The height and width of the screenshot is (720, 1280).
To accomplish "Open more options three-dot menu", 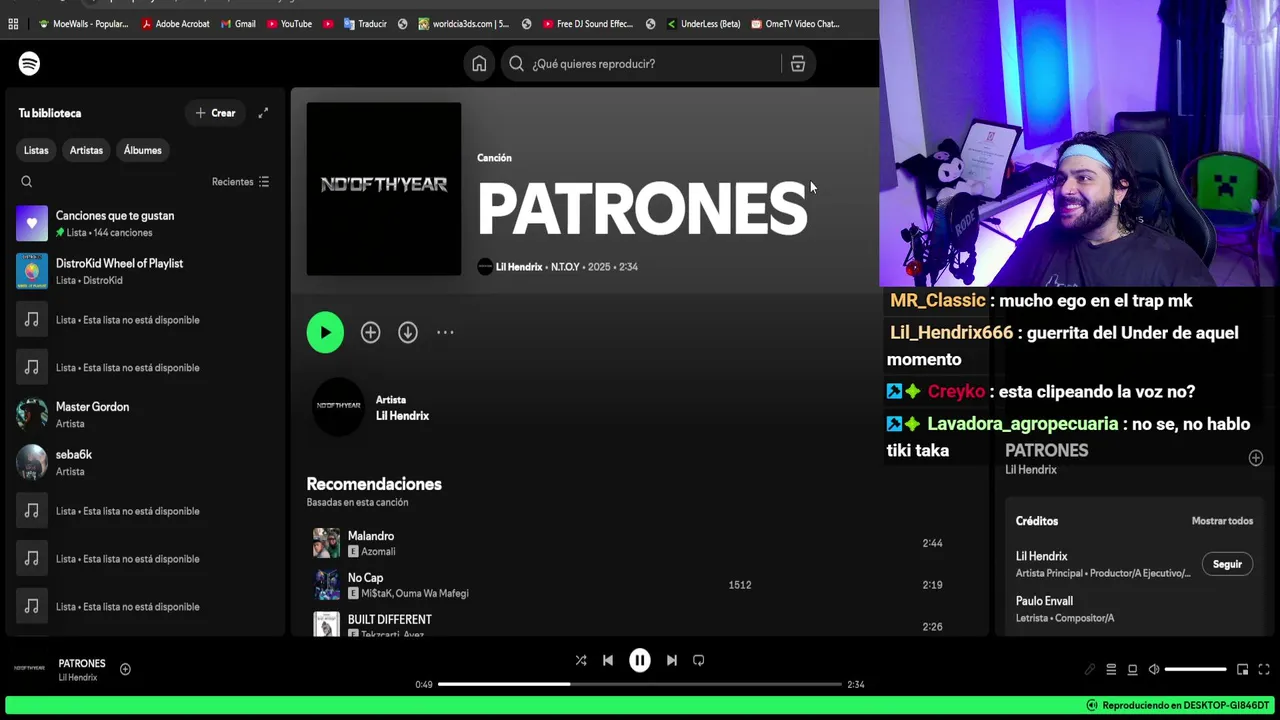I will tap(445, 333).
